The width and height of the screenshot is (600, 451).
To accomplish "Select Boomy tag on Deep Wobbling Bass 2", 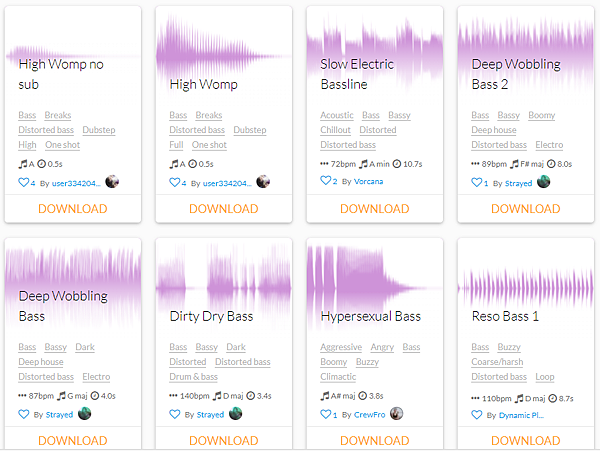I will (x=541, y=115).
